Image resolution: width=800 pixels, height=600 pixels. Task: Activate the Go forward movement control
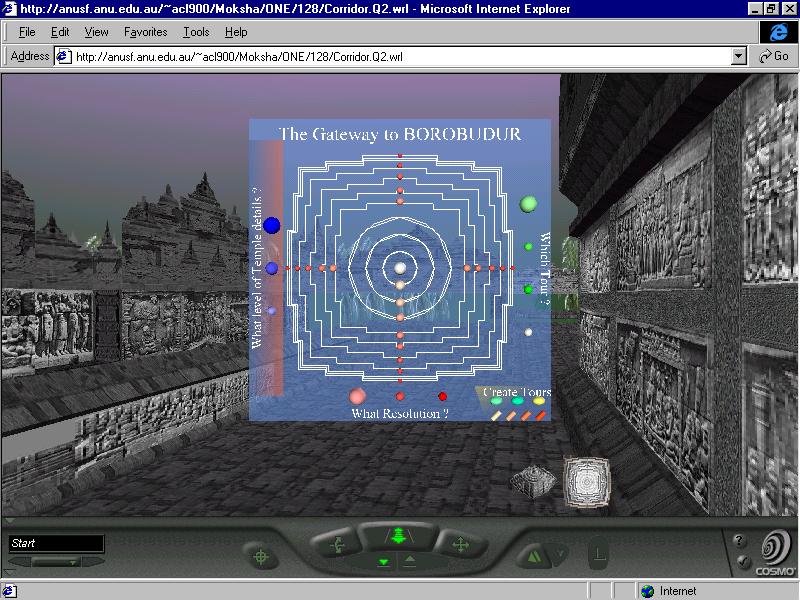398,538
